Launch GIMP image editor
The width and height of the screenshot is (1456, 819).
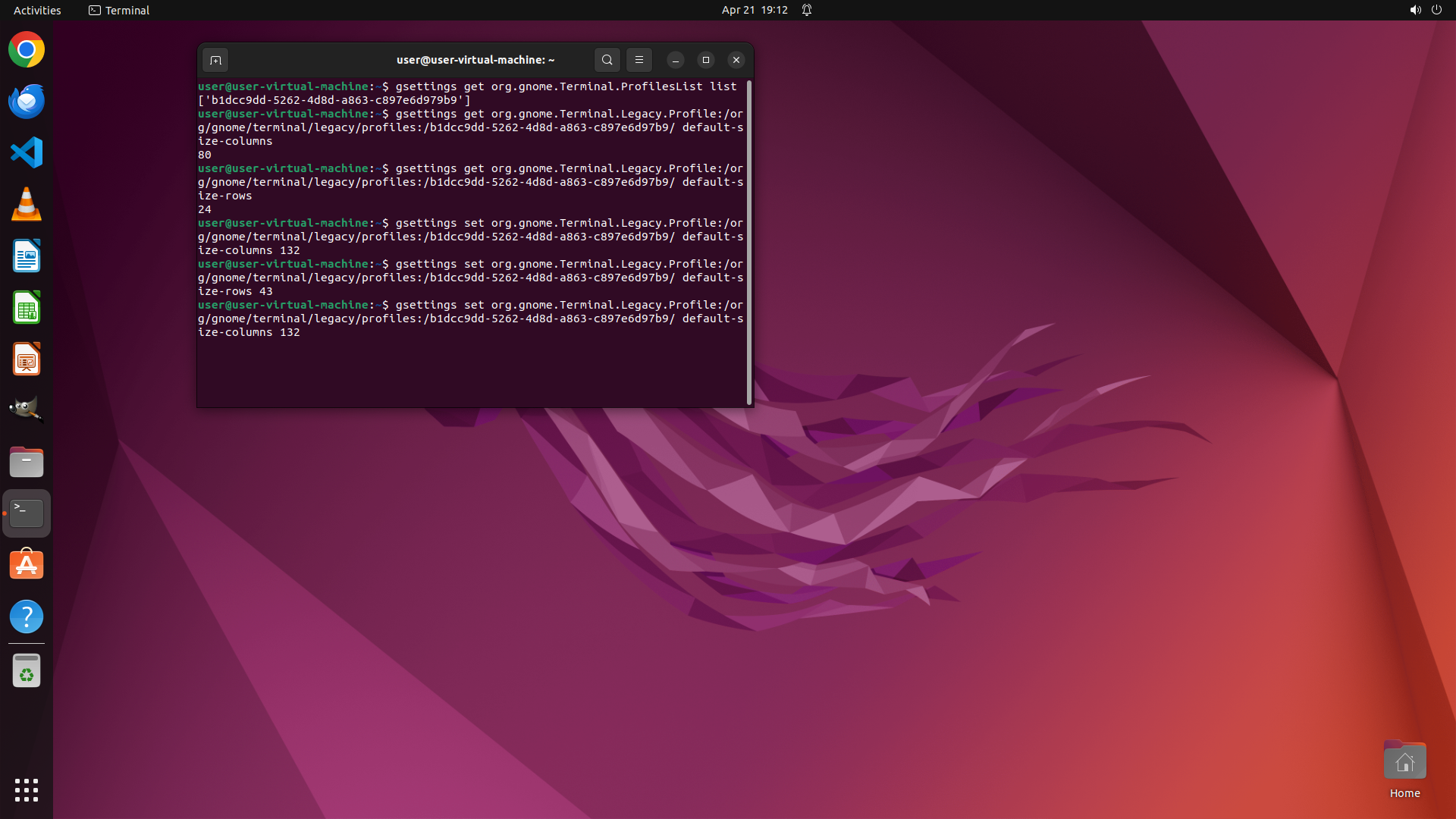pyautogui.click(x=27, y=410)
